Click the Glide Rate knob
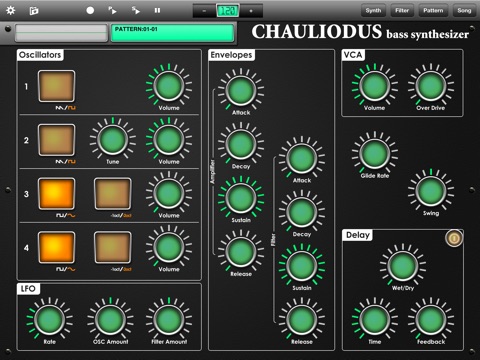This screenshot has width=480, height=360. pyautogui.click(x=375, y=154)
